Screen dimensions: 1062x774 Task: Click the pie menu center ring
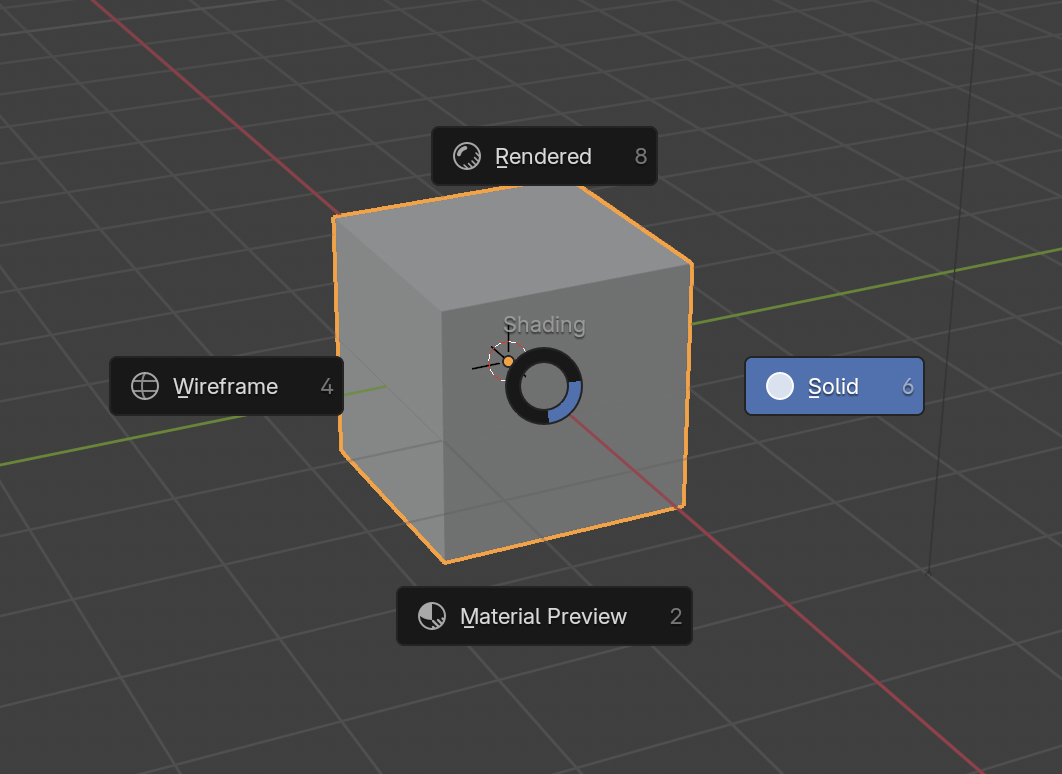tap(544, 386)
